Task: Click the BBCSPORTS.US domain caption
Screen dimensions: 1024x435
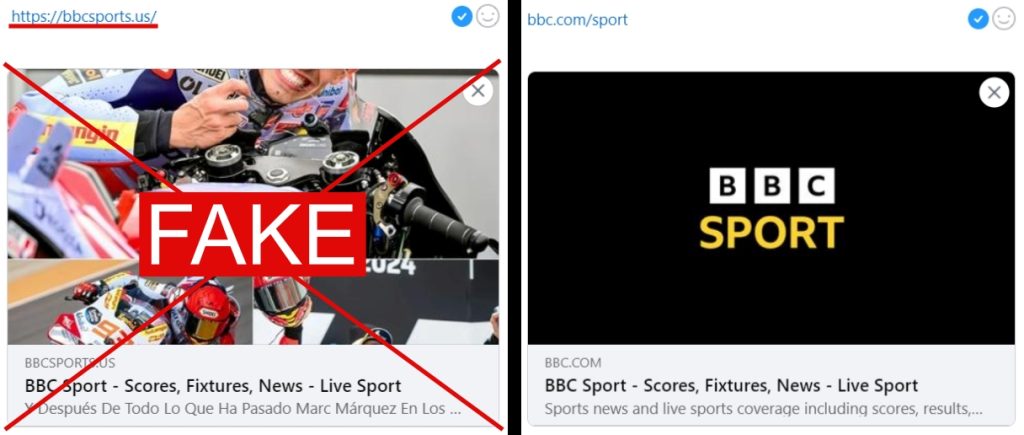Action: point(70,363)
